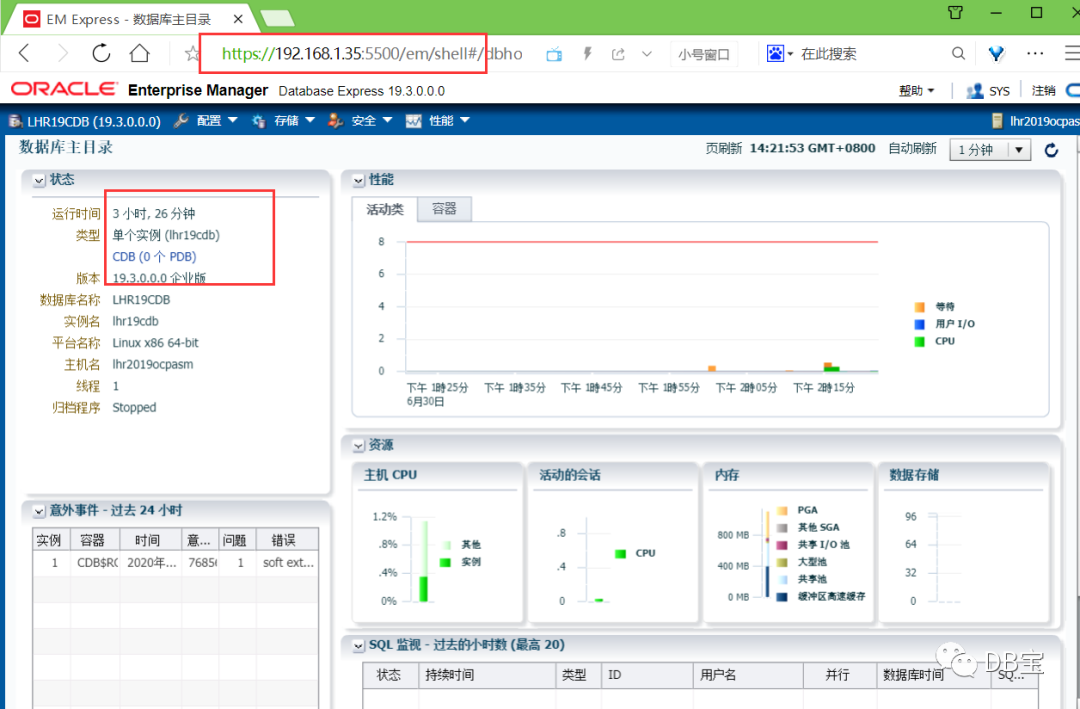This screenshot has height=709, width=1080.
Task: Click the lhr2019ocpasm host icon
Action: (997, 121)
